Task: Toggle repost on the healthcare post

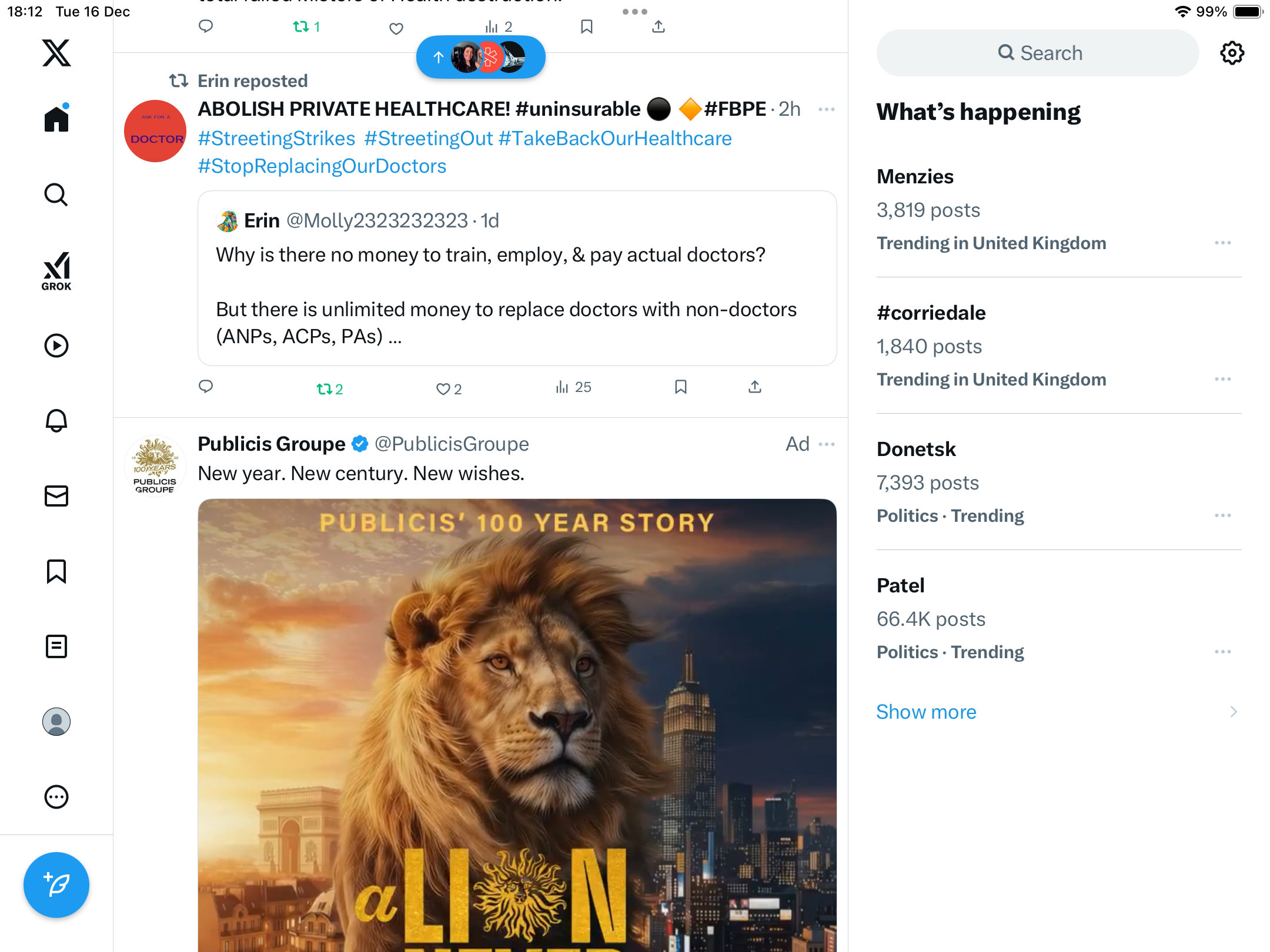Action: tap(329, 388)
